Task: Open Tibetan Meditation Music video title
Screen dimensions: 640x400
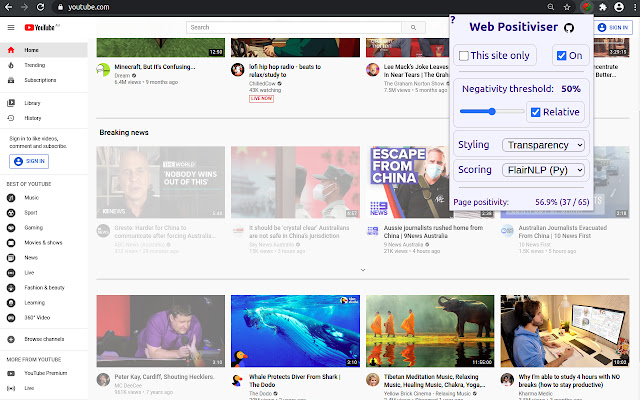Action: [x=434, y=381]
